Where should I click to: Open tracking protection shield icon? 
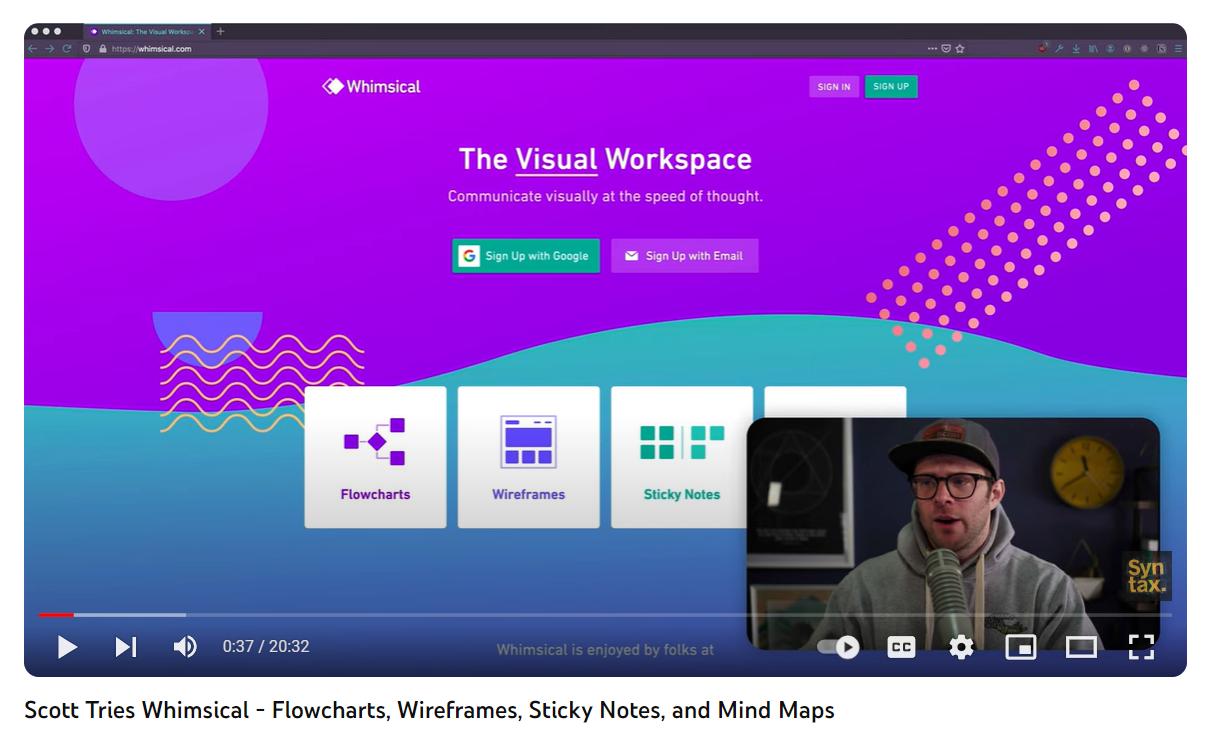tap(87, 48)
